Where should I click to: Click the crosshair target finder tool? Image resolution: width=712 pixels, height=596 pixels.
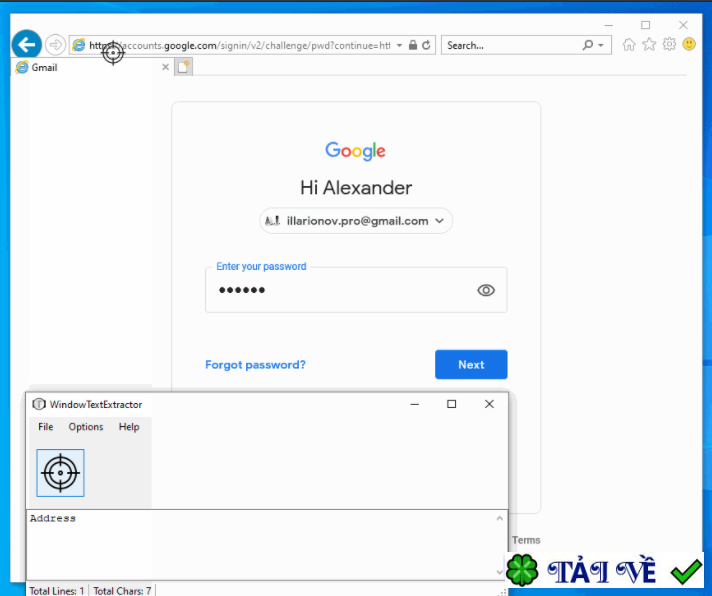60,473
